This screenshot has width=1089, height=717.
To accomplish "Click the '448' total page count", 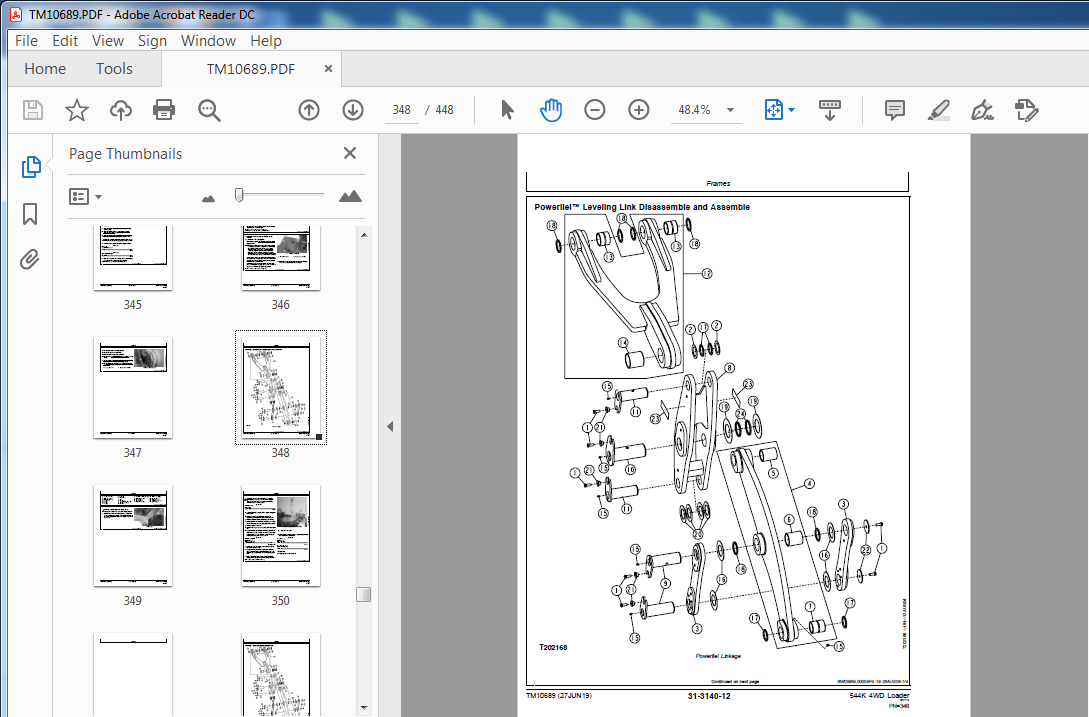I will 444,110.
